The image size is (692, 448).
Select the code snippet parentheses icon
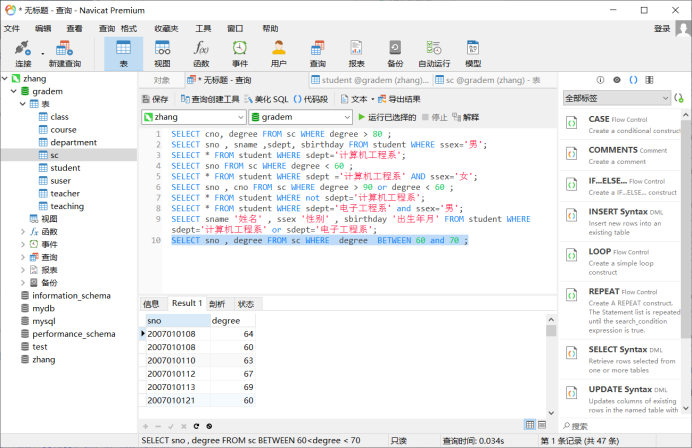tap(633, 80)
